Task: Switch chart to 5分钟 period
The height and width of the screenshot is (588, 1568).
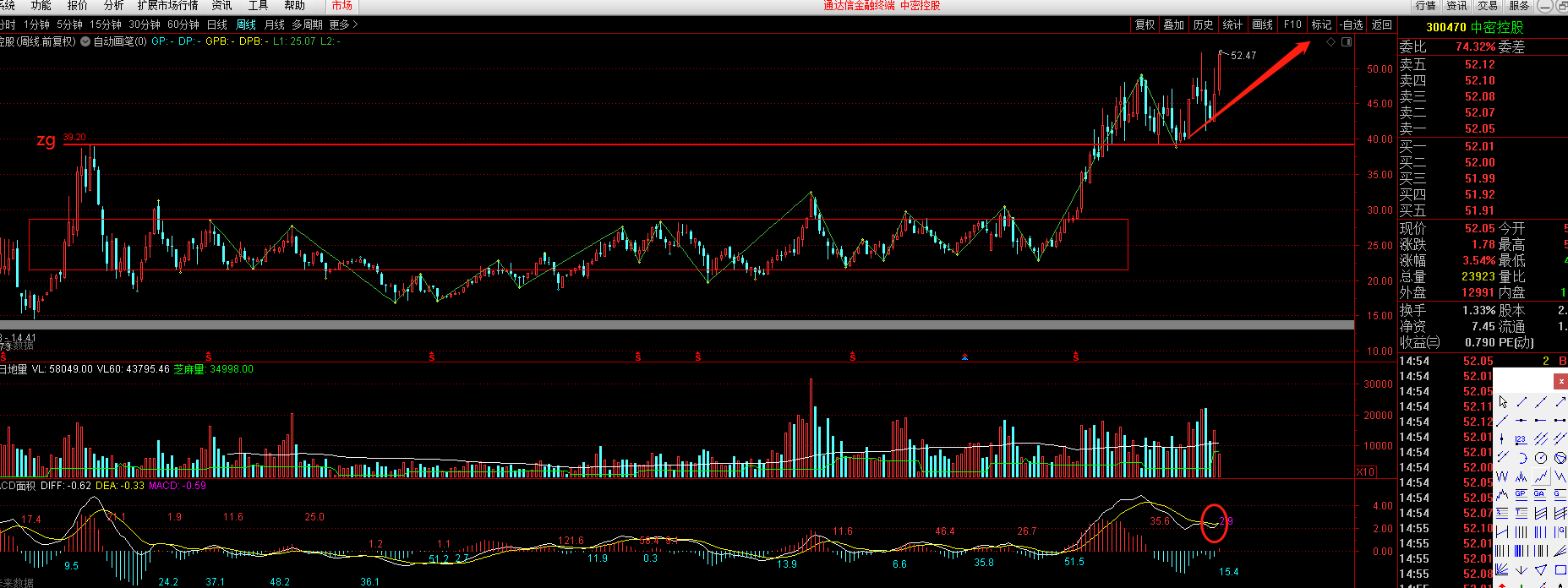Action: point(70,24)
